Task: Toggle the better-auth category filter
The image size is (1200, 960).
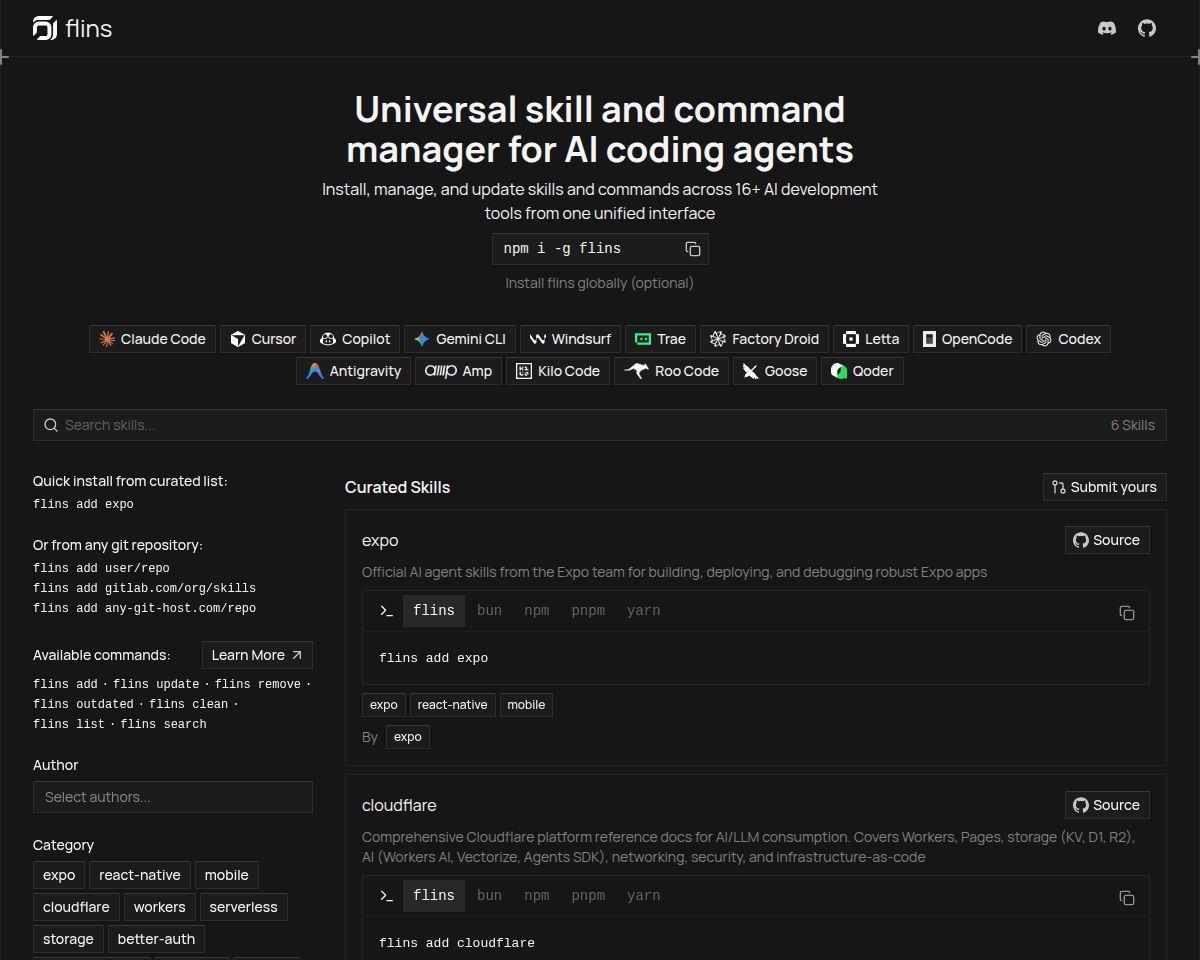Action: (157, 939)
